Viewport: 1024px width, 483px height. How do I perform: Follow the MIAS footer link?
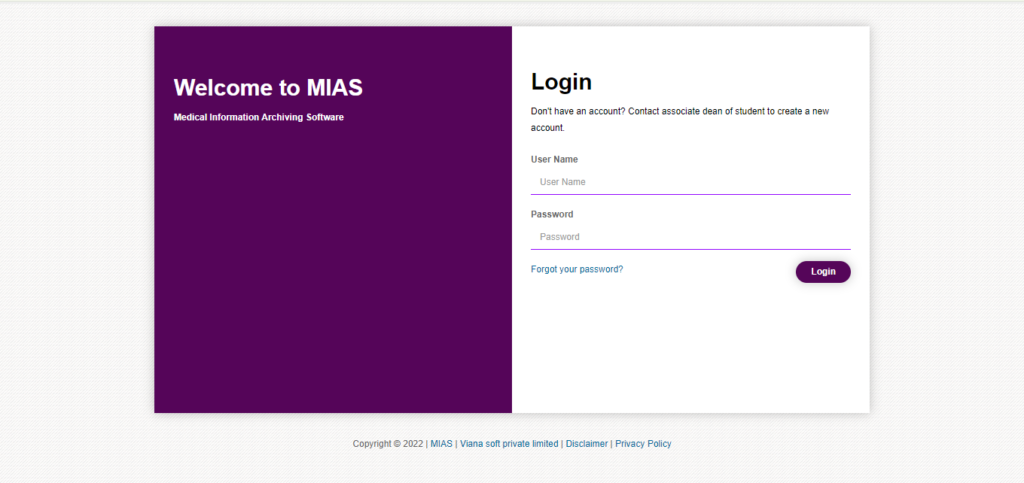441,444
